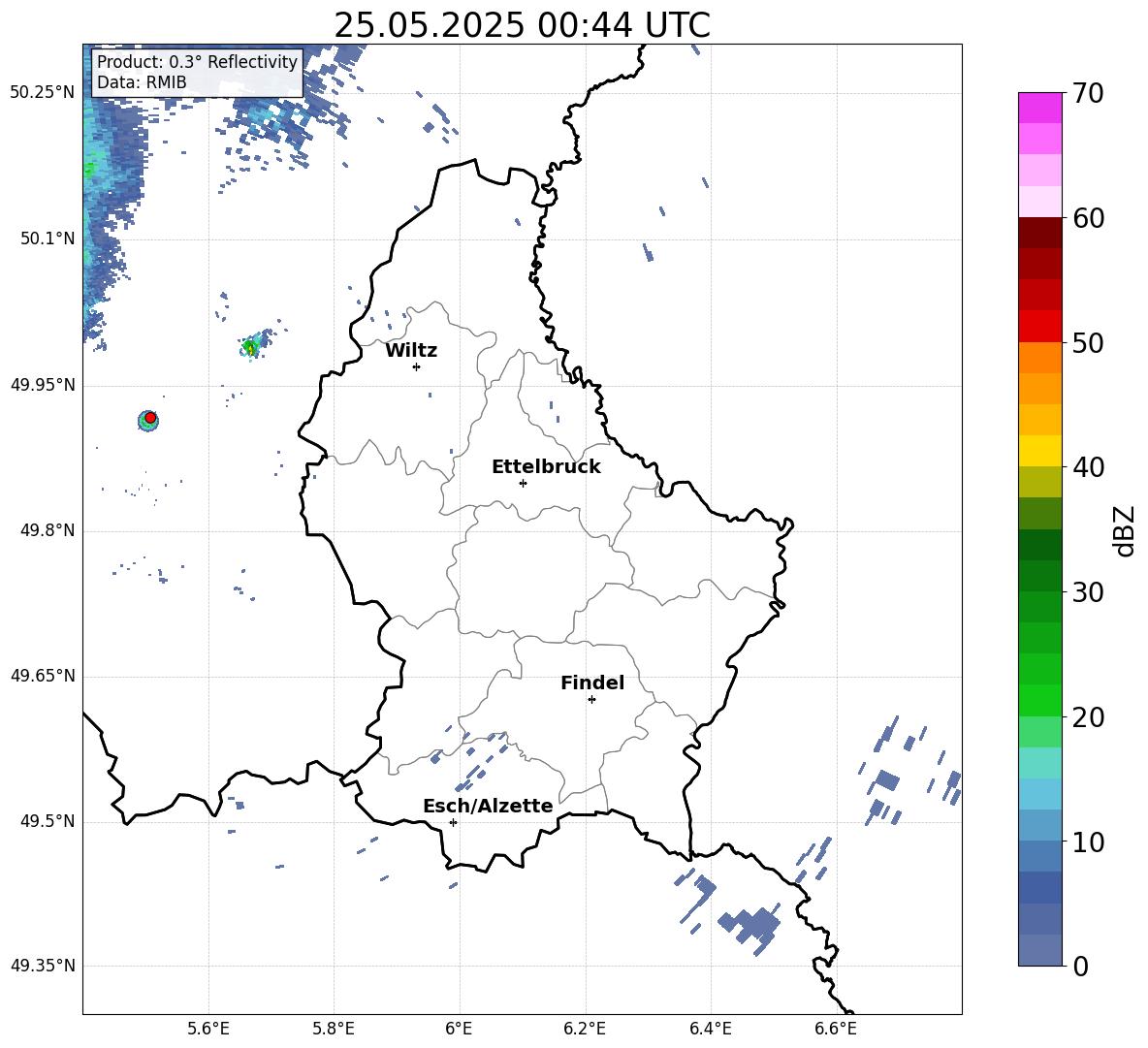Viewport: 1148px width, 1048px height.
Task: Select the Esch/Alzette city label
Action: click(489, 806)
